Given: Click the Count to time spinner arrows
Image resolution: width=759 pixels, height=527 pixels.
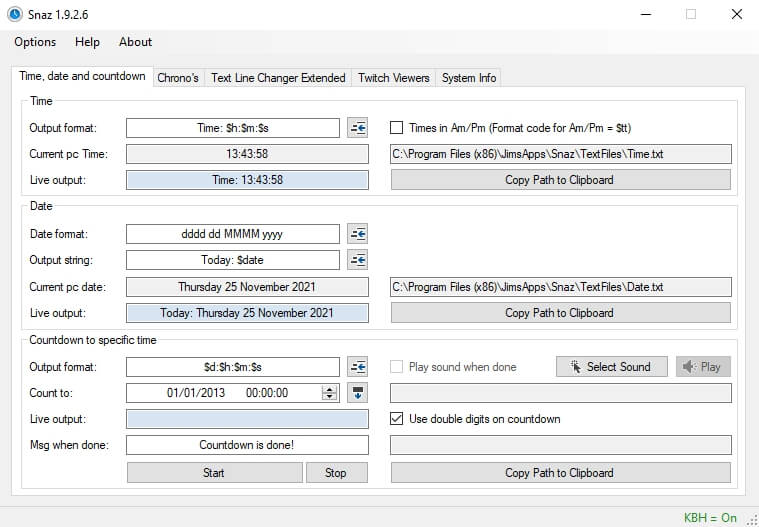Looking at the screenshot, I should 330,393.
